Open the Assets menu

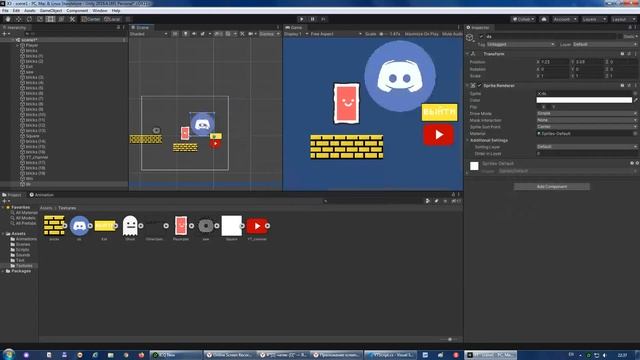pyautogui.click(x=30, y=11)
